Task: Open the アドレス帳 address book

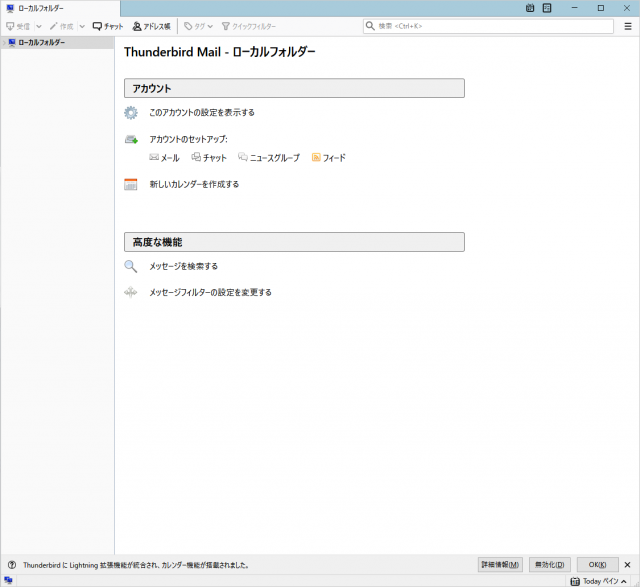Action: (151, 26)
